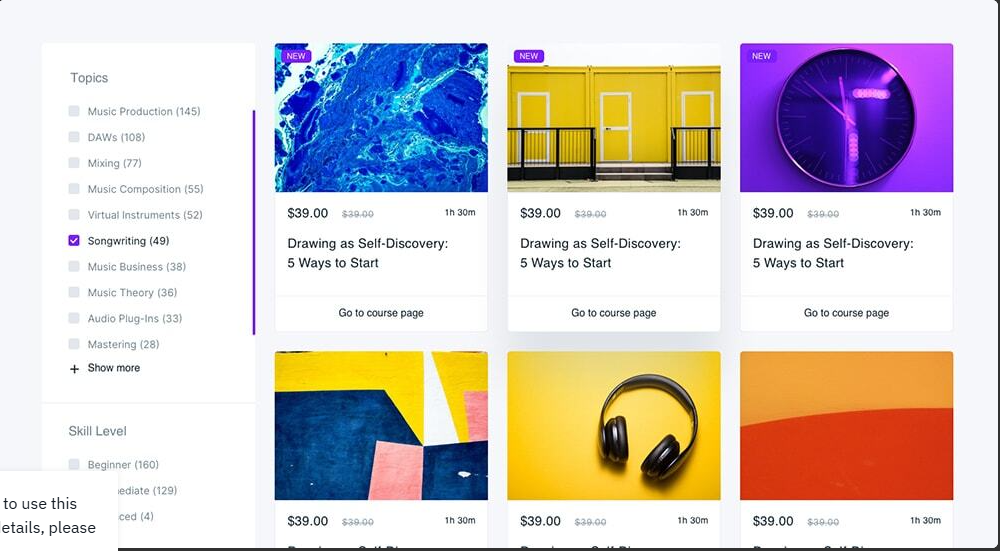Open the blue and pink abstract thumbnail
This screenshot has height=551, width=1000.
tap(381, 425)
